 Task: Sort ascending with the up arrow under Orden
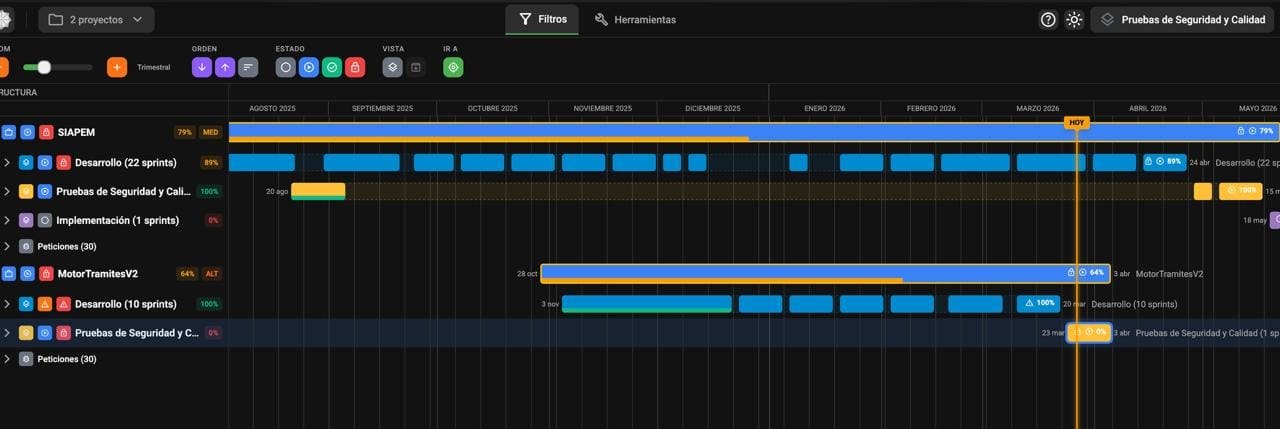(225, 67)
